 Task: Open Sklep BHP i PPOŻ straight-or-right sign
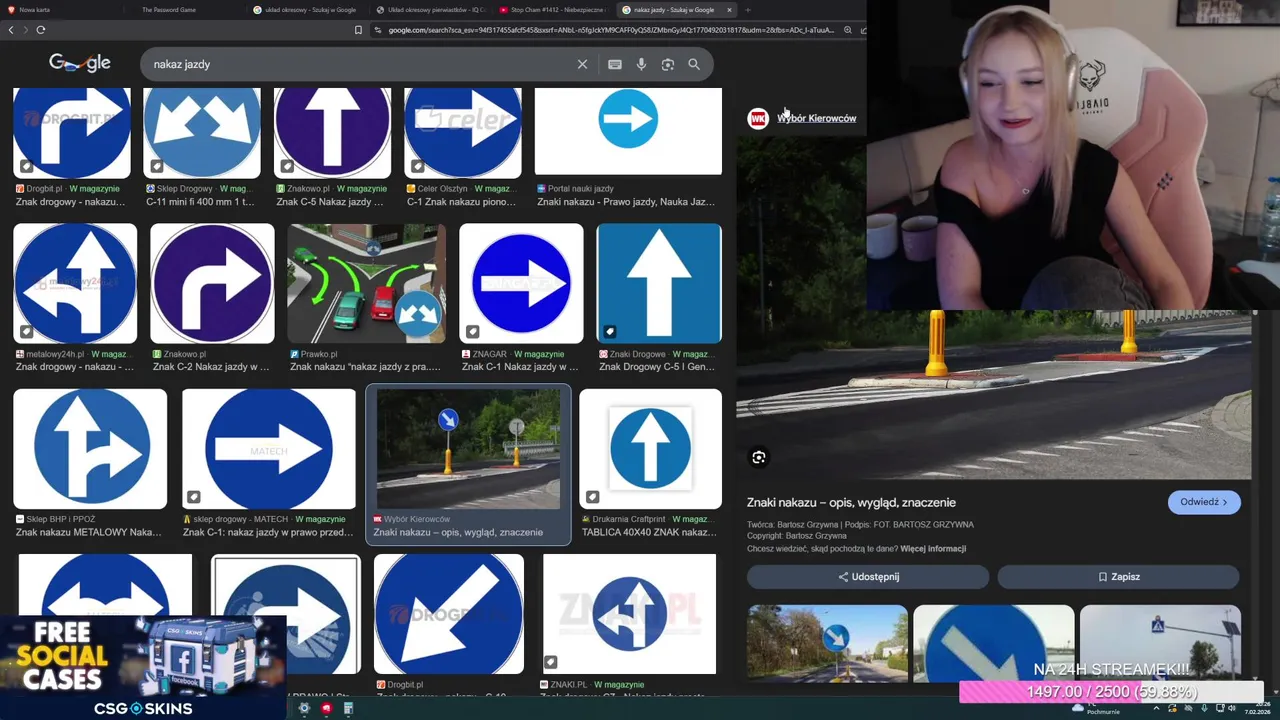coord(90,449)
